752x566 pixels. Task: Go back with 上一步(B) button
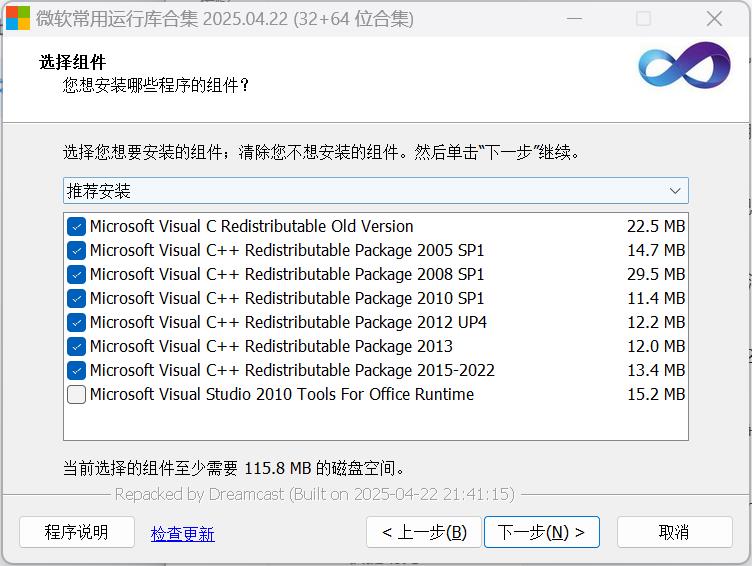[424, 532]
